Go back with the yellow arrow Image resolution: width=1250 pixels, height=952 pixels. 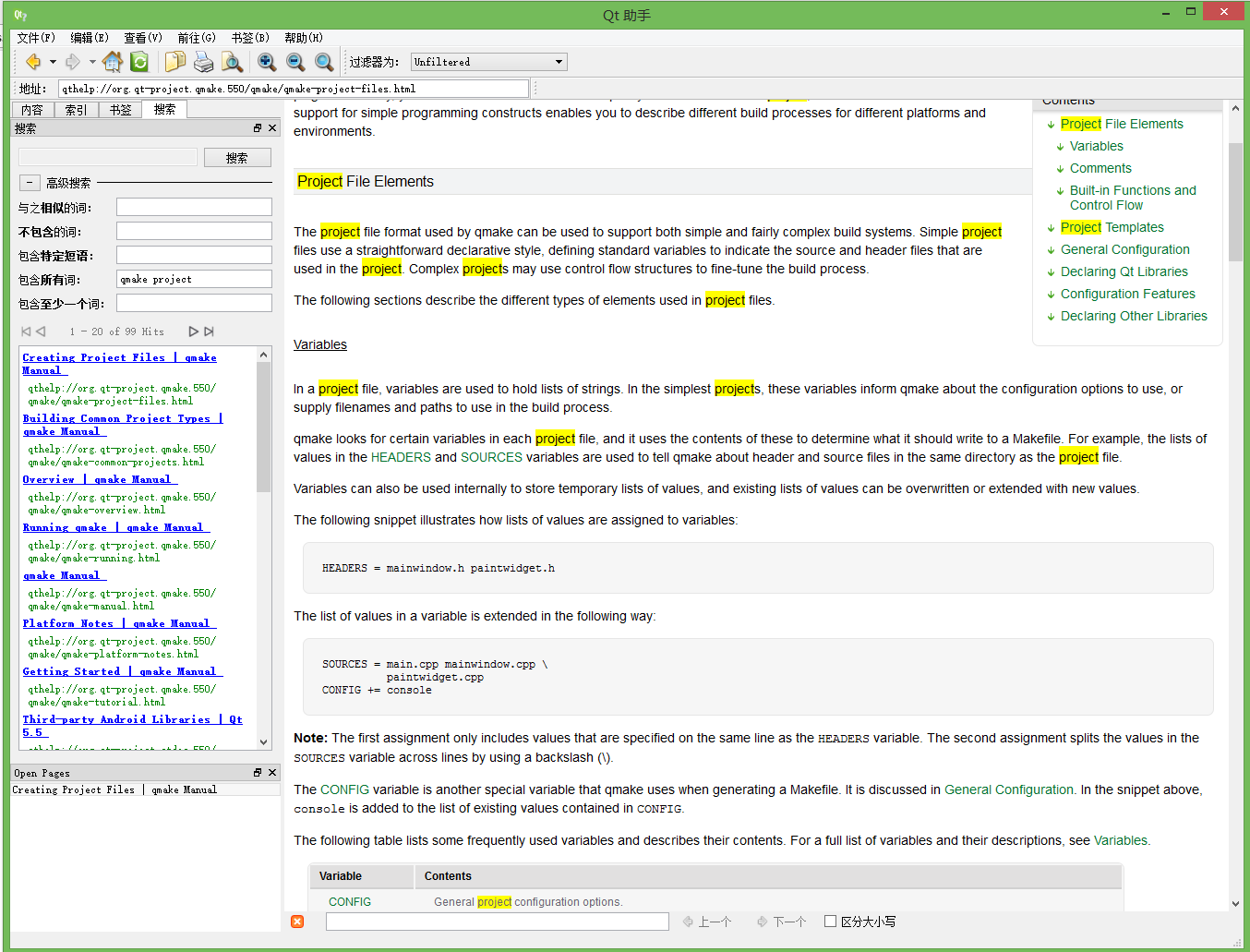33,62
